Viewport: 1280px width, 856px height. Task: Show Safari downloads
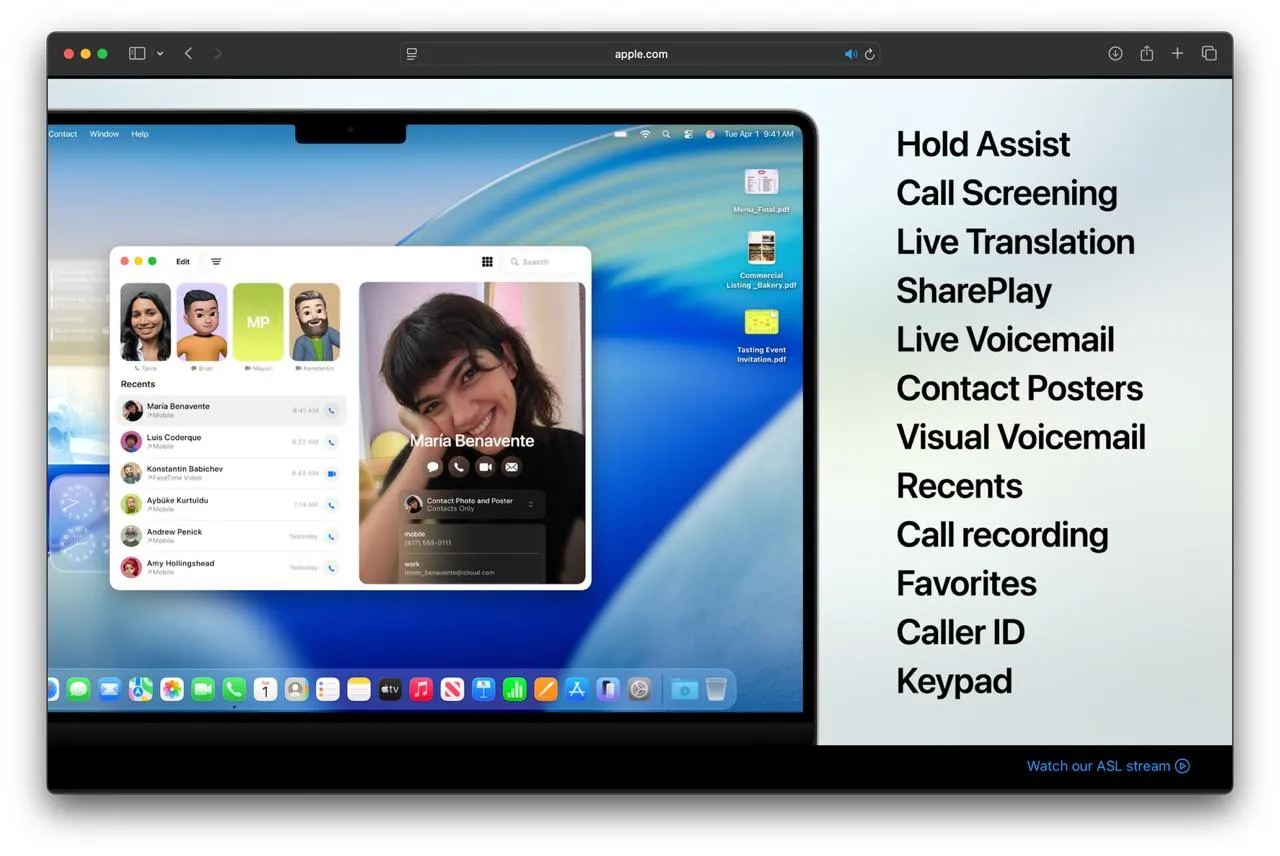1115,54
